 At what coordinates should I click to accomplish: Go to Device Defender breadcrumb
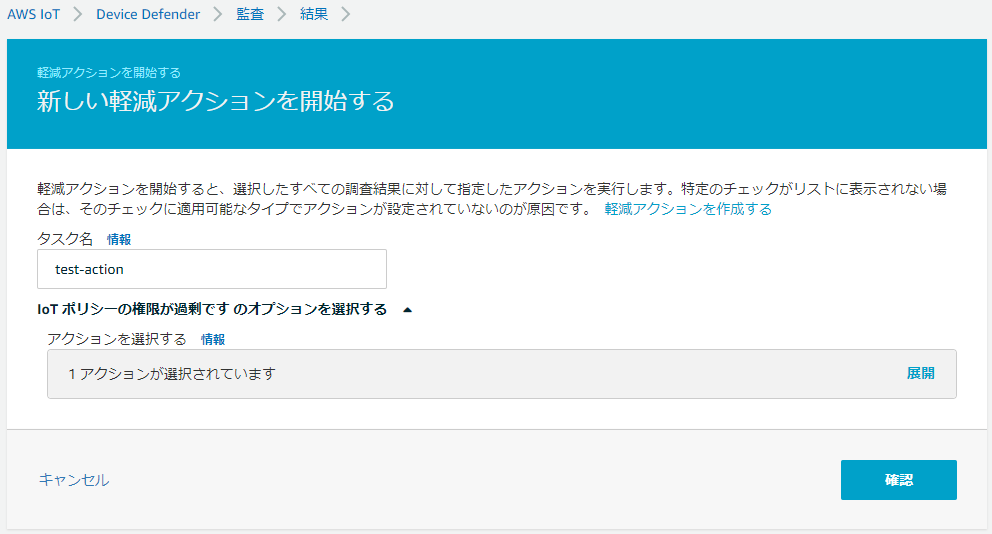[148, 15]
